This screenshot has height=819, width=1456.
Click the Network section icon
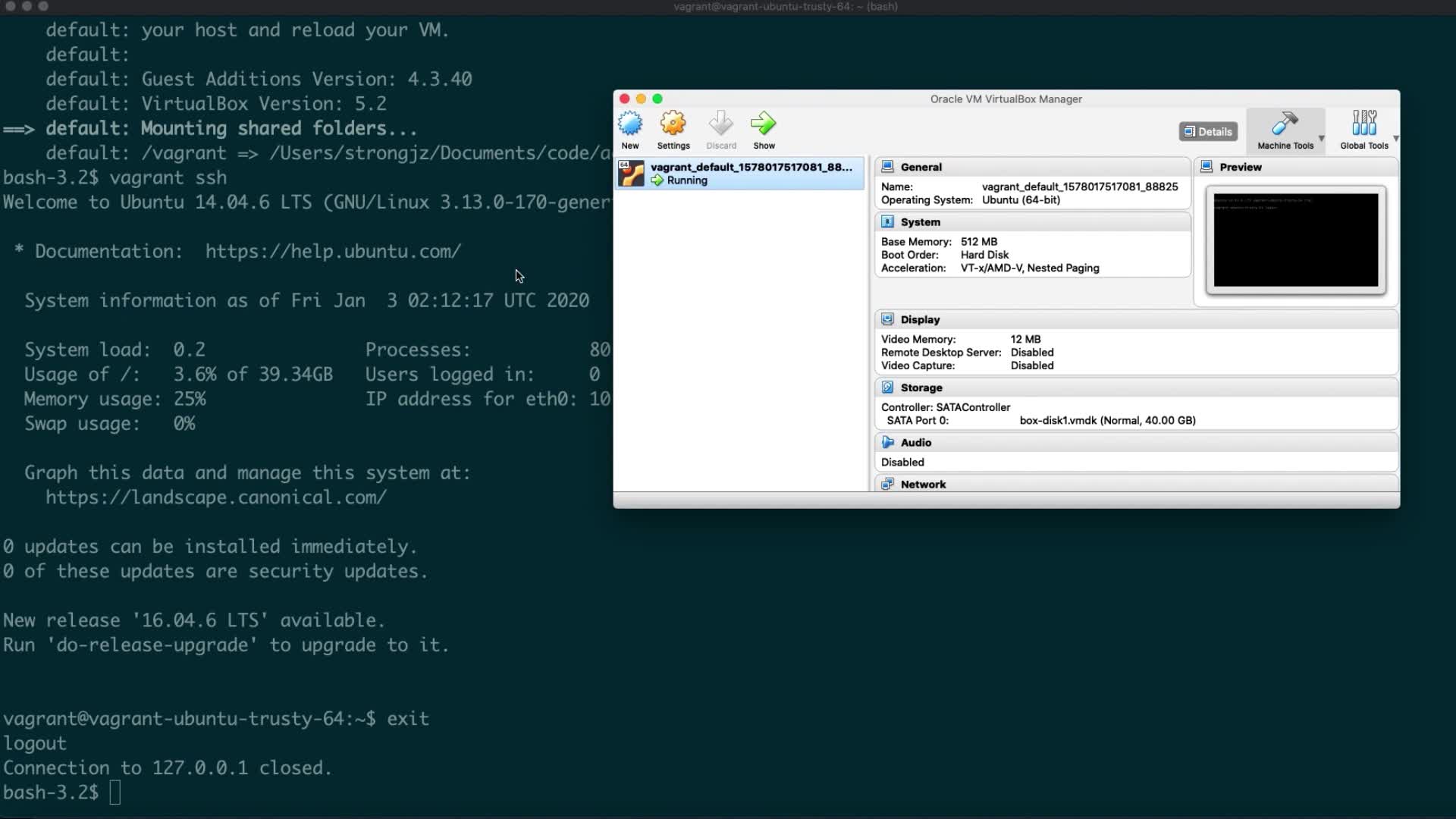click(x=887, y=484)
